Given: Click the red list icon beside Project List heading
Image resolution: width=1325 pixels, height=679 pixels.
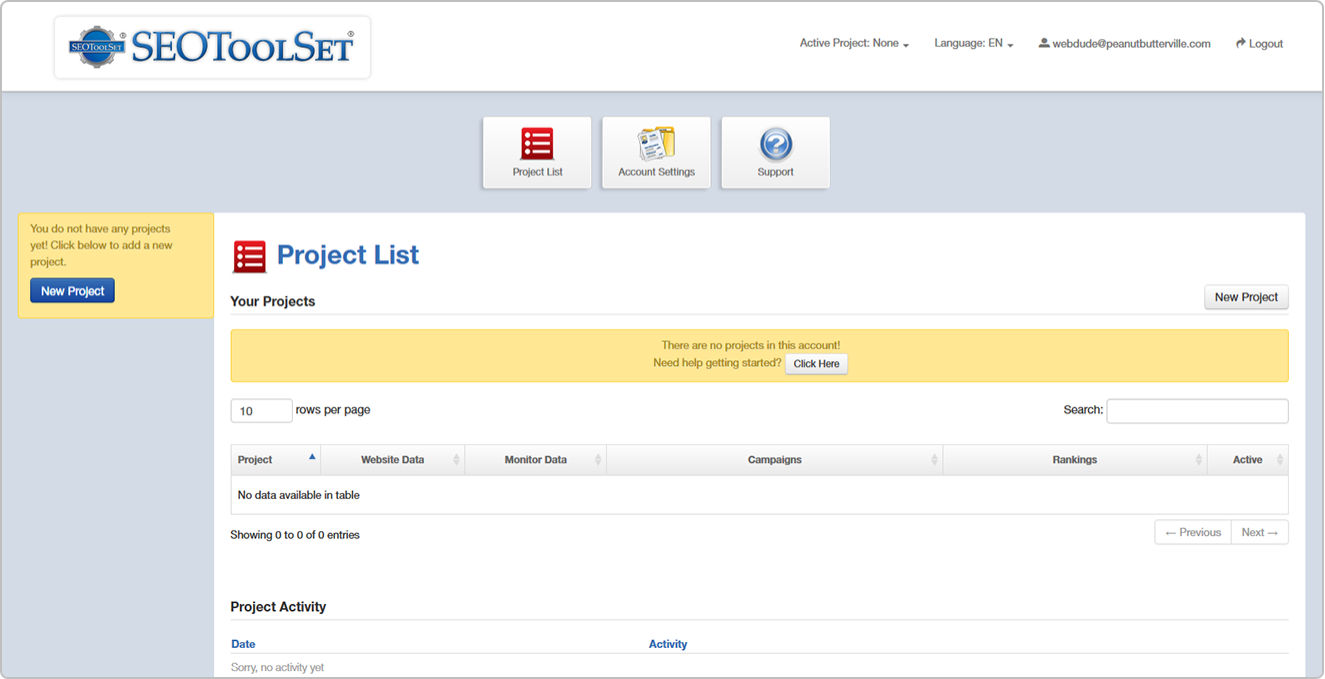Looking at the screenshot, I should pos(249,256).
